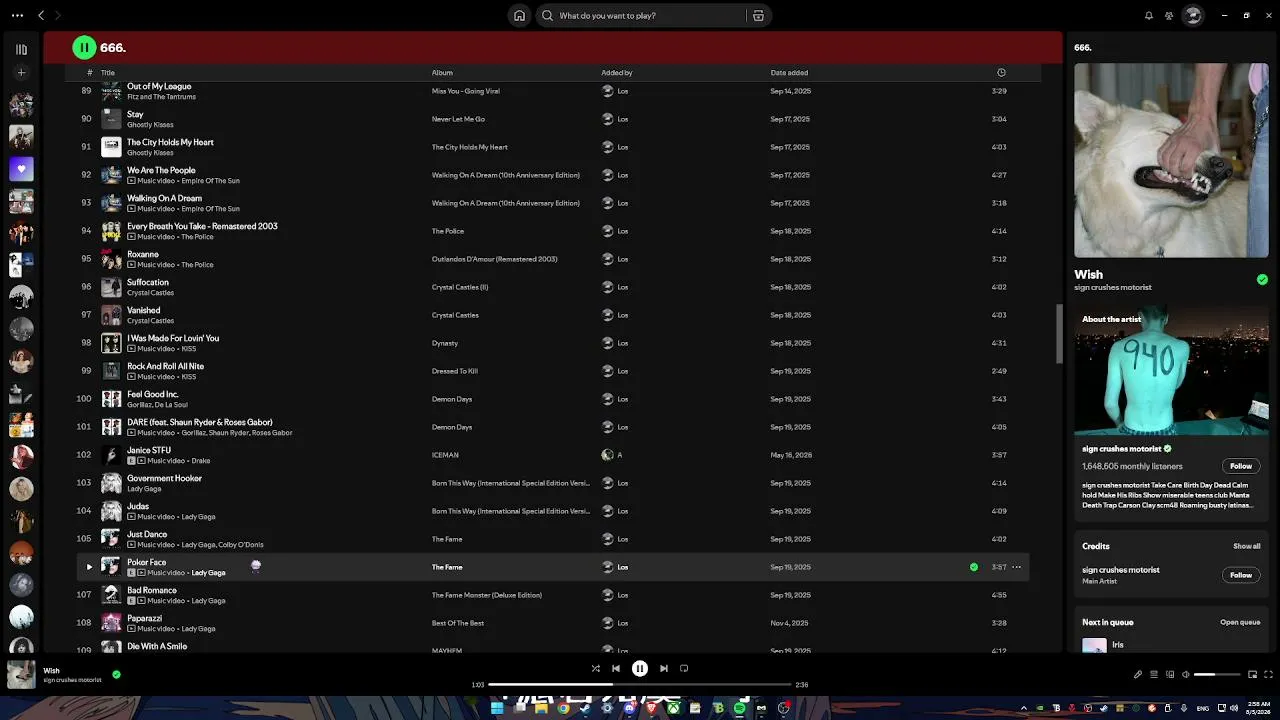Skip to the next track

pos(663,669)
